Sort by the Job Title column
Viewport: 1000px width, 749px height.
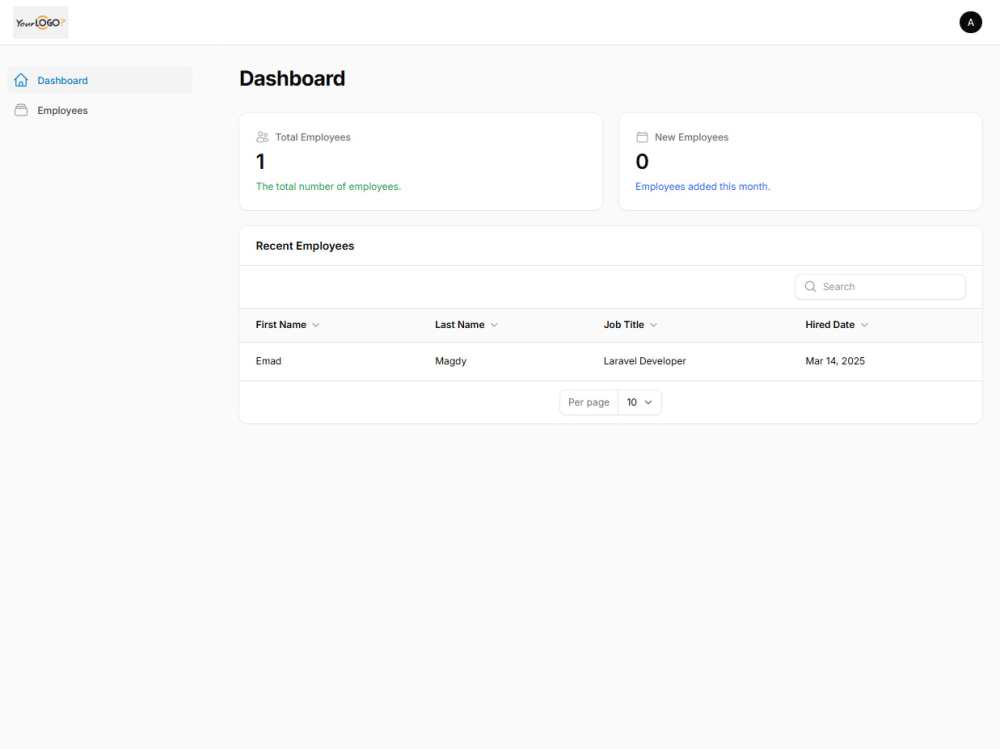tap(630, 325)
